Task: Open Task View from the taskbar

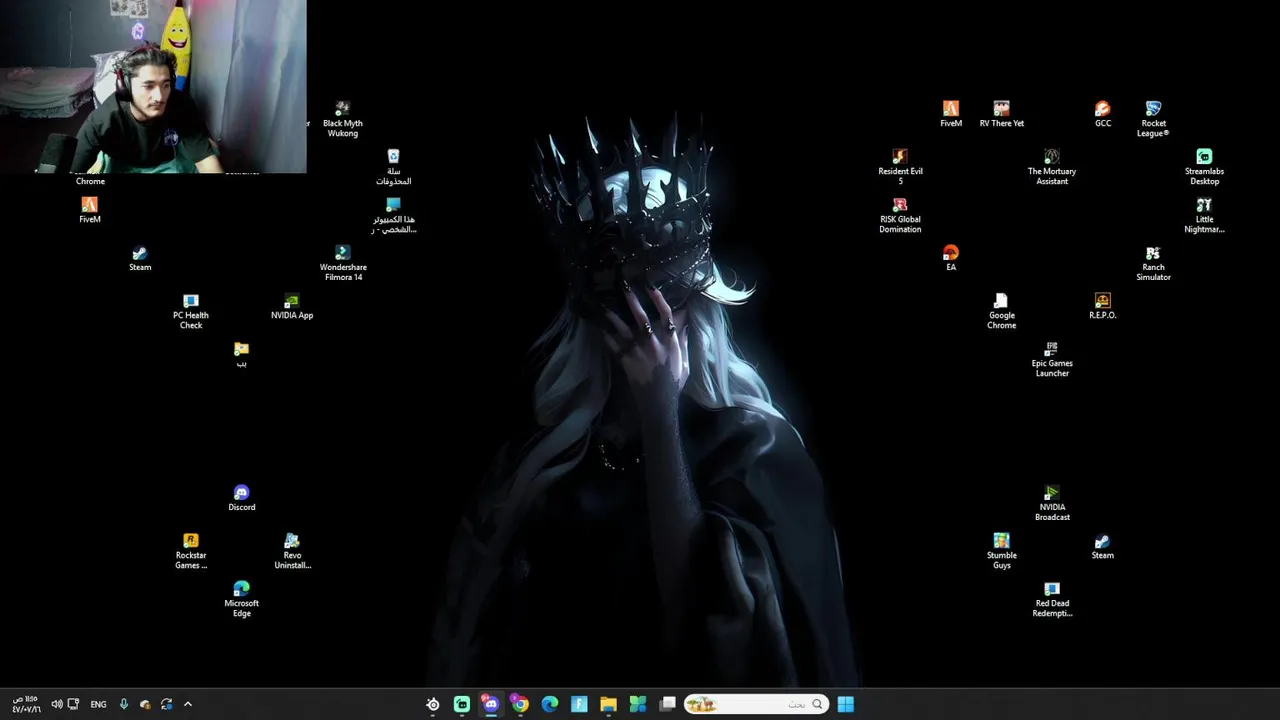Action: coord(668,704)
